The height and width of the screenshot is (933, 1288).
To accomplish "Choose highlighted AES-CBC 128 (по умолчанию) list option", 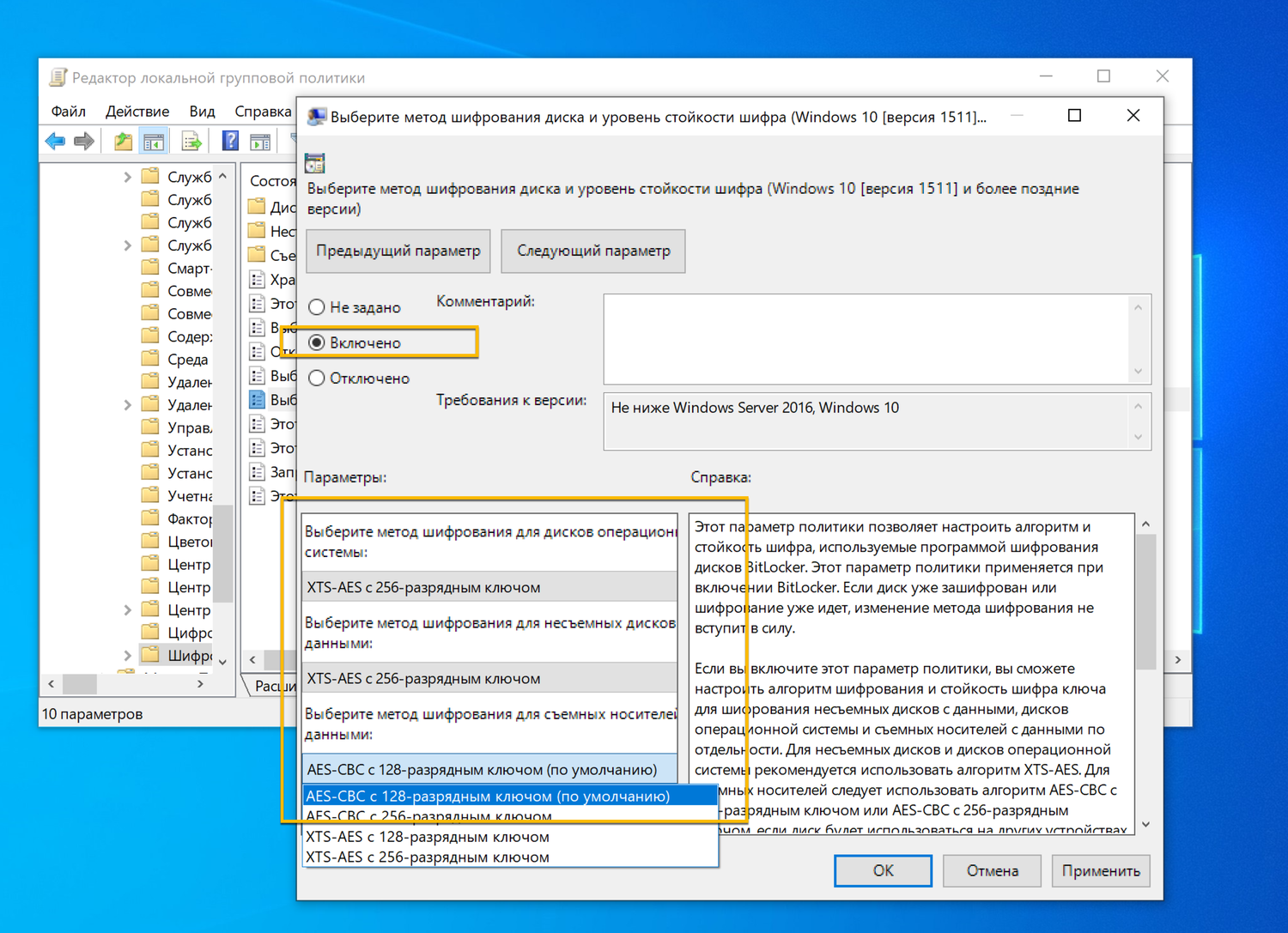I will click(x=511, y=796).
